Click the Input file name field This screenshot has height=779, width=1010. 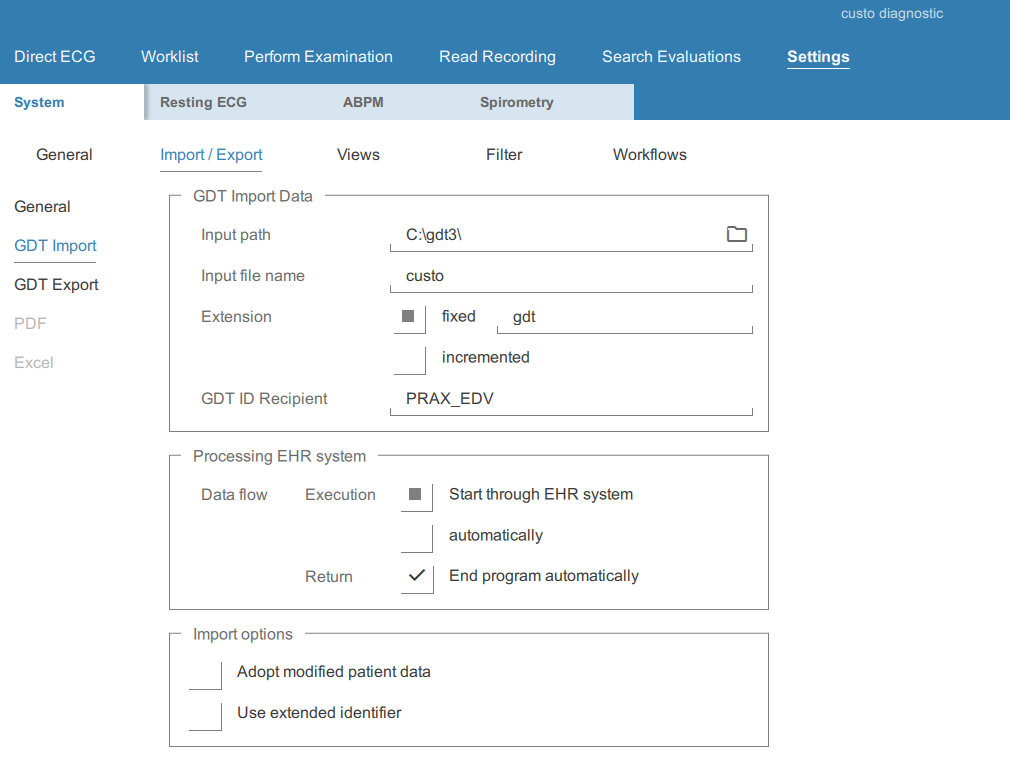click(570, 276)
